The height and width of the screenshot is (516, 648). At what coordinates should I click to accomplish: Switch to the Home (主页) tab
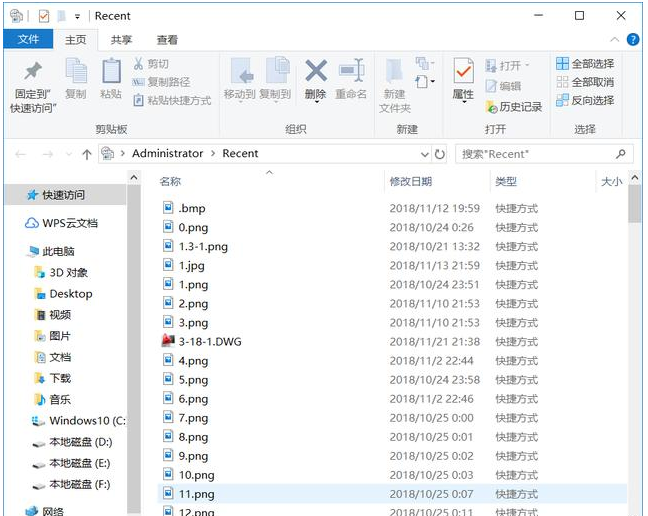(x=76, y=40)
